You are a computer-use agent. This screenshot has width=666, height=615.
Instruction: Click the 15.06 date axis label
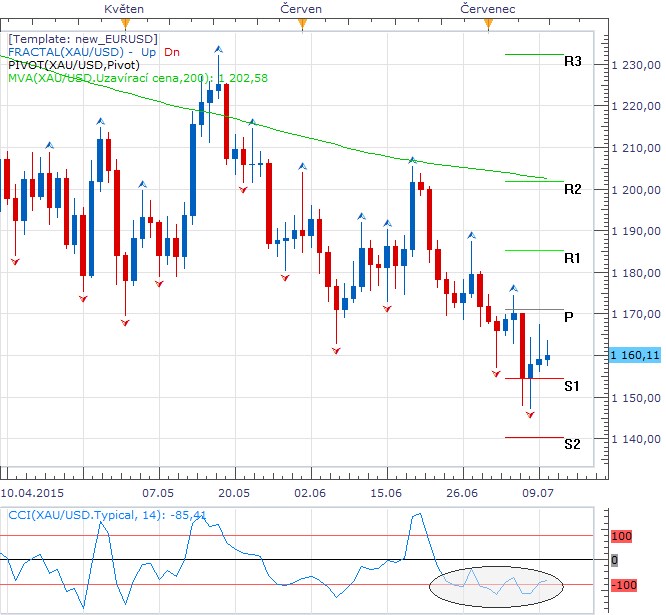(x=386, y=493)
